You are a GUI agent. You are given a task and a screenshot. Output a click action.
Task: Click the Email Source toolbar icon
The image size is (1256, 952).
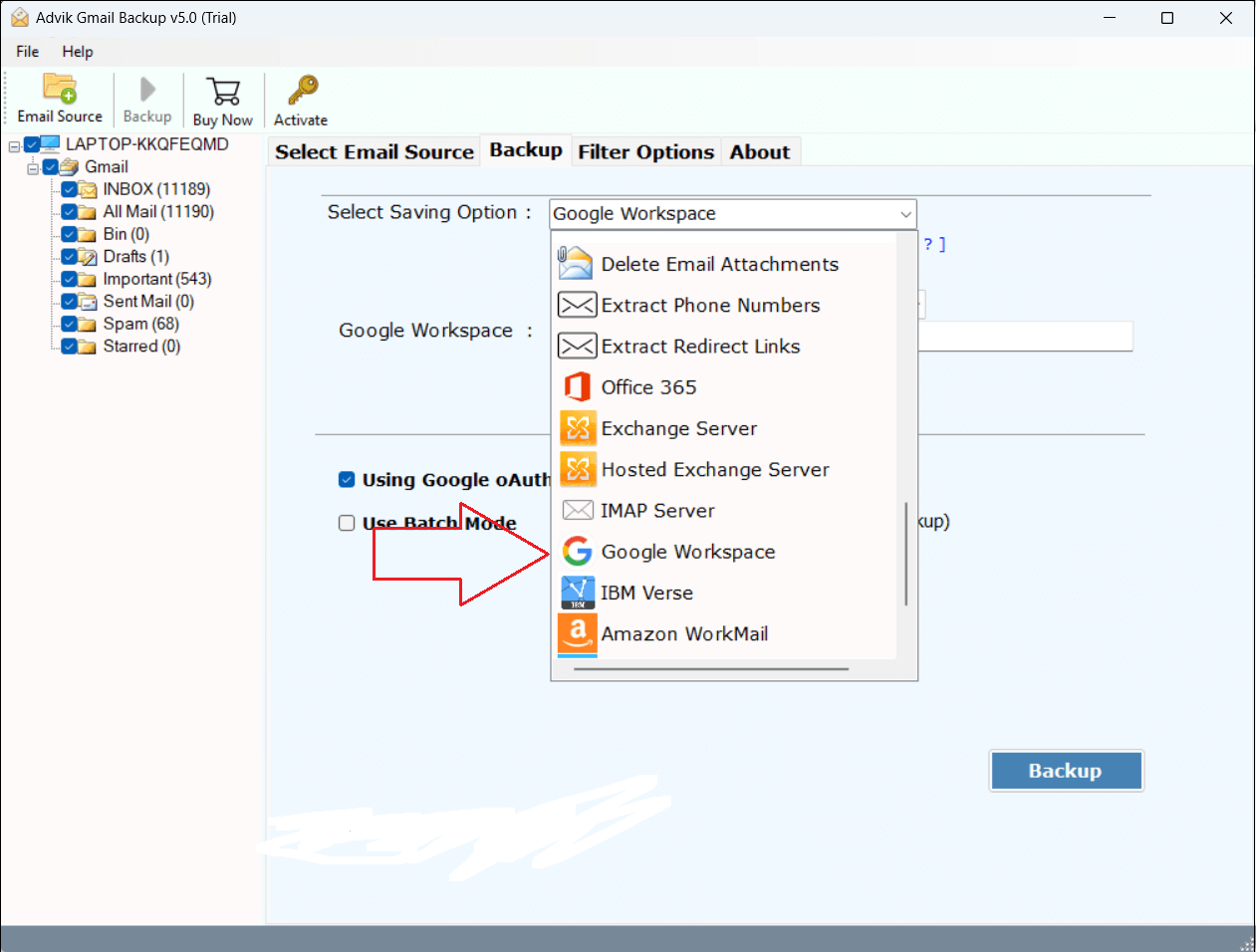click(x=60, y=89)
